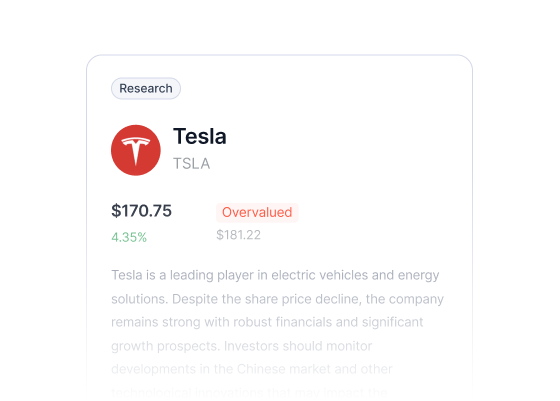Select the $181.22 fair value figure
Screen dimensions: 560x401
tap(239, 235)
